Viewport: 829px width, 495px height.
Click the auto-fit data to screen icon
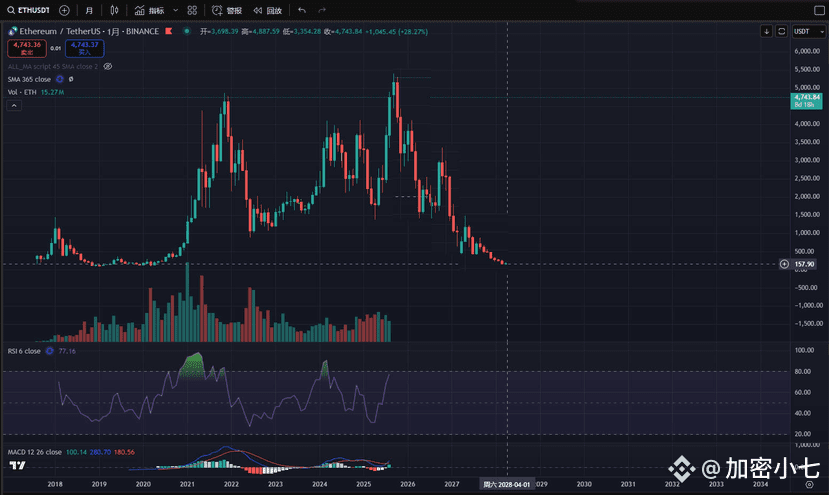781,31
